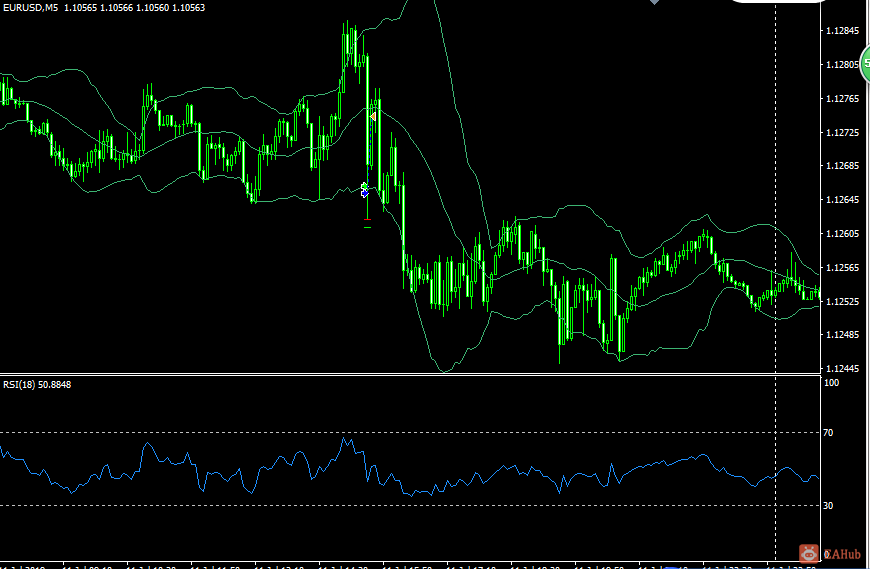This screenshot has height=569, width=870.
Task: Click price scale label 1.12645
Action: pyautogui.click(x=842, y=200)
